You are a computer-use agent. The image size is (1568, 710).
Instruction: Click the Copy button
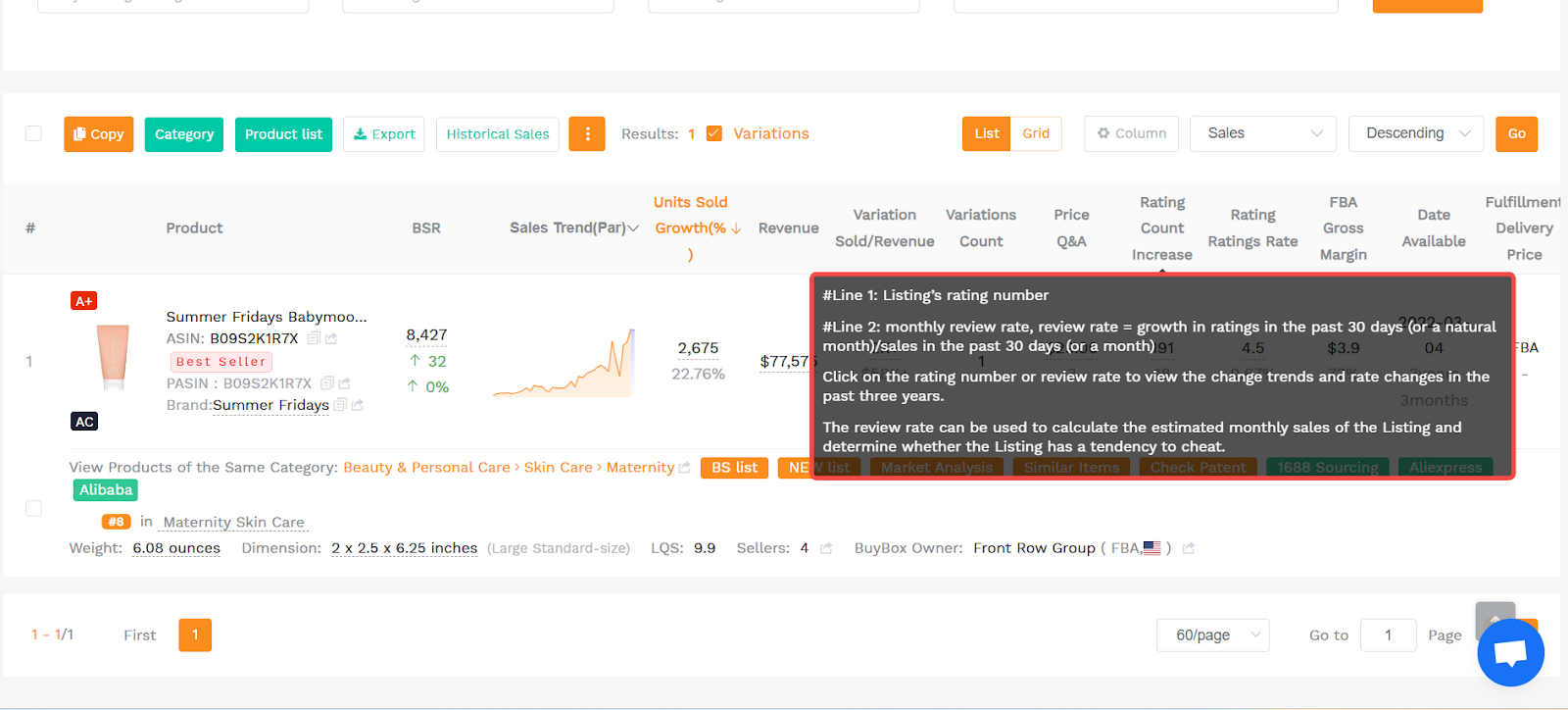pos(99,134)
